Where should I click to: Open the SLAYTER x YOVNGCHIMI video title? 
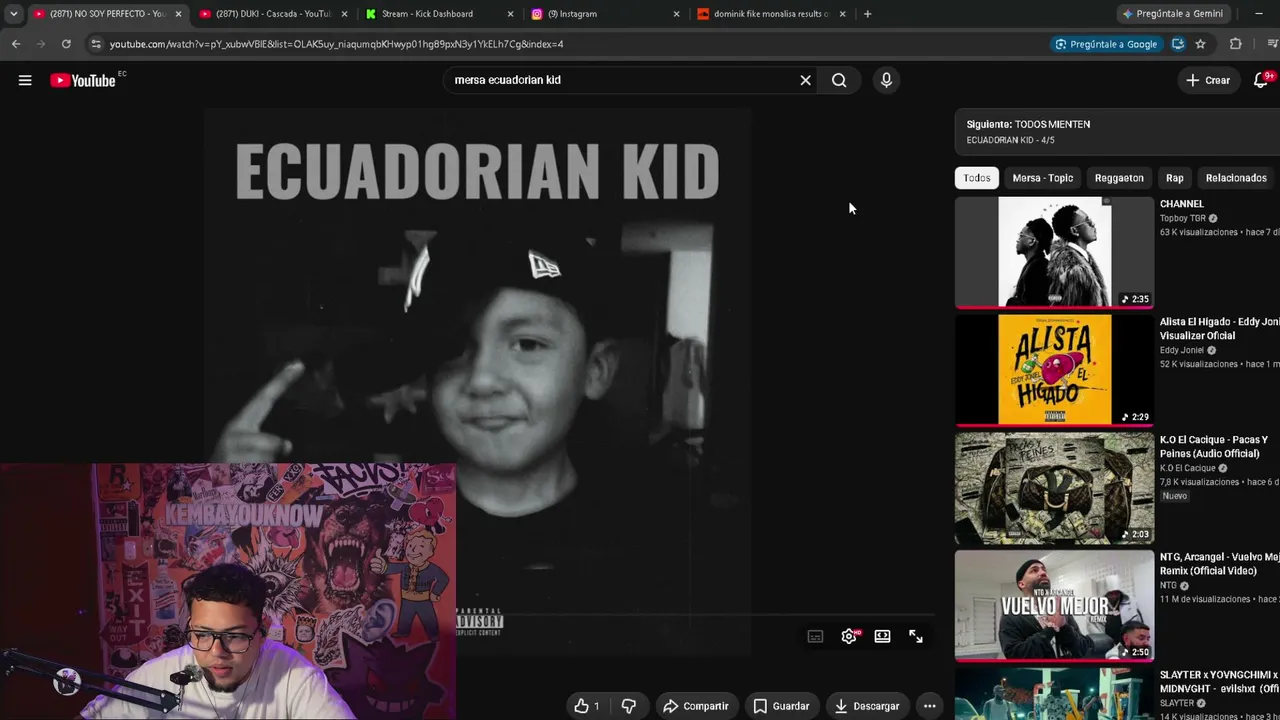point(1220,682)
